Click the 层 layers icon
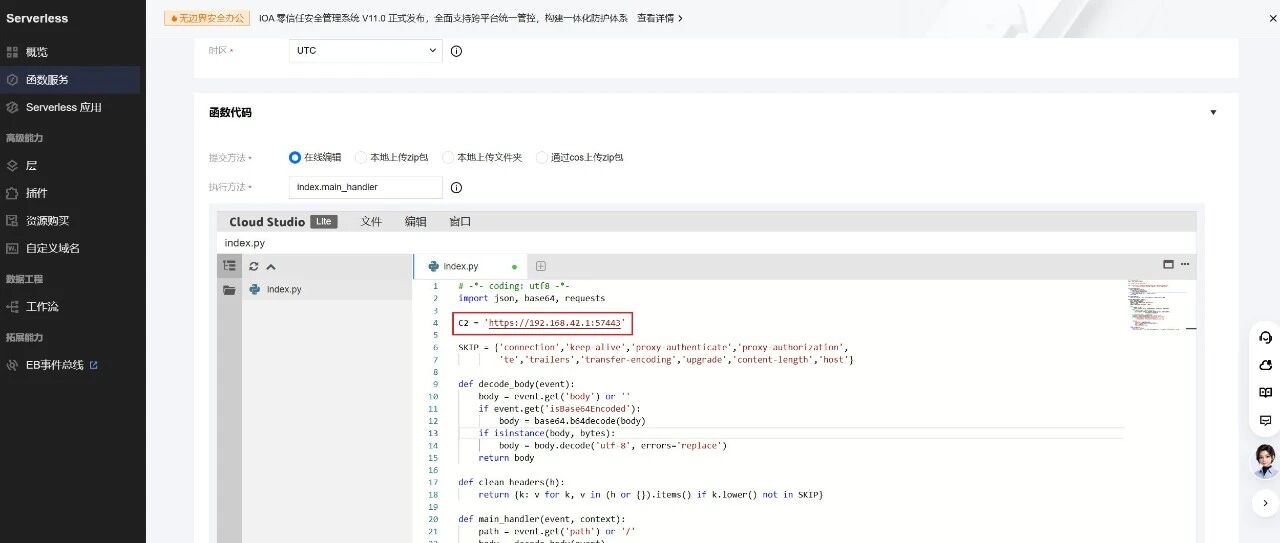 click(x=13, y=165)
